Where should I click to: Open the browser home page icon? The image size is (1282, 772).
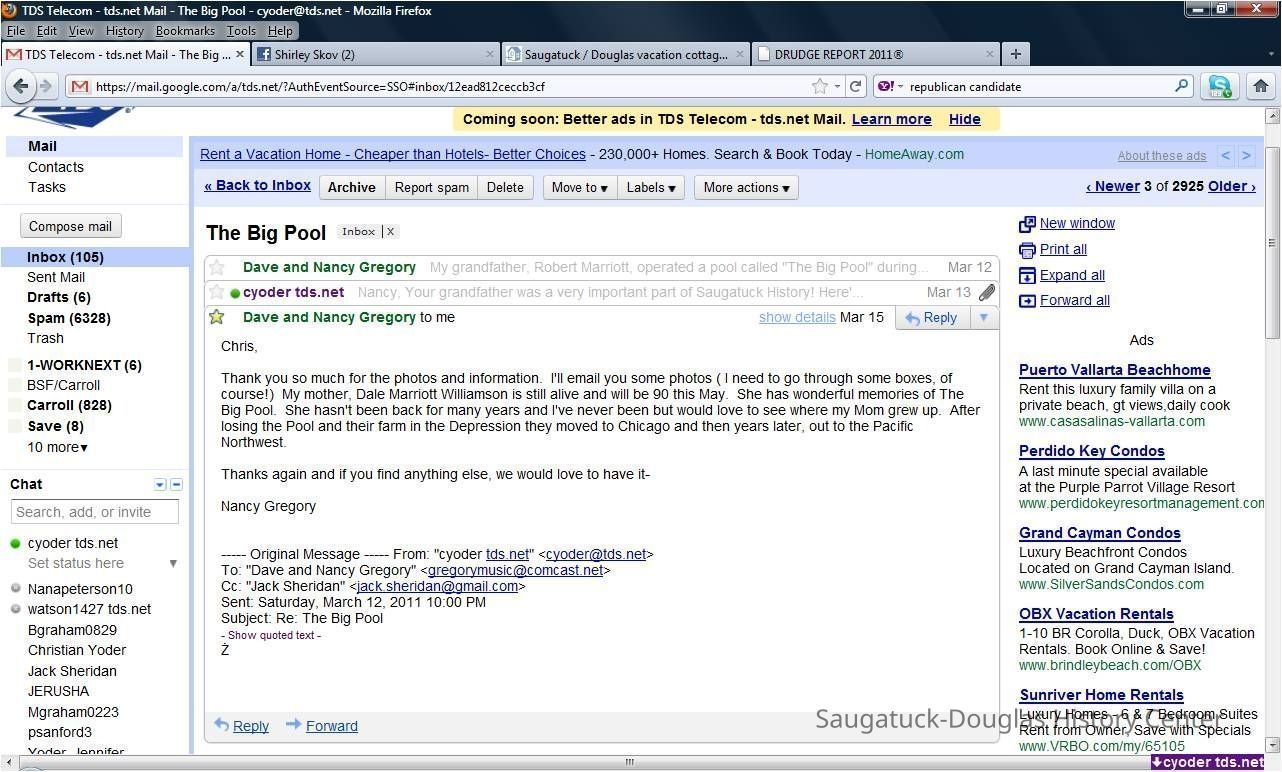tap(1260, 87)
